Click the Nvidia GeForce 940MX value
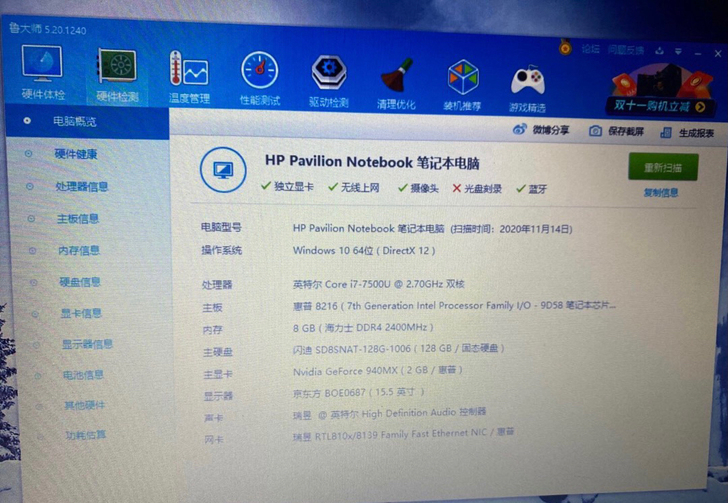This screenshot has width=728, height=503. click(378, 371)
